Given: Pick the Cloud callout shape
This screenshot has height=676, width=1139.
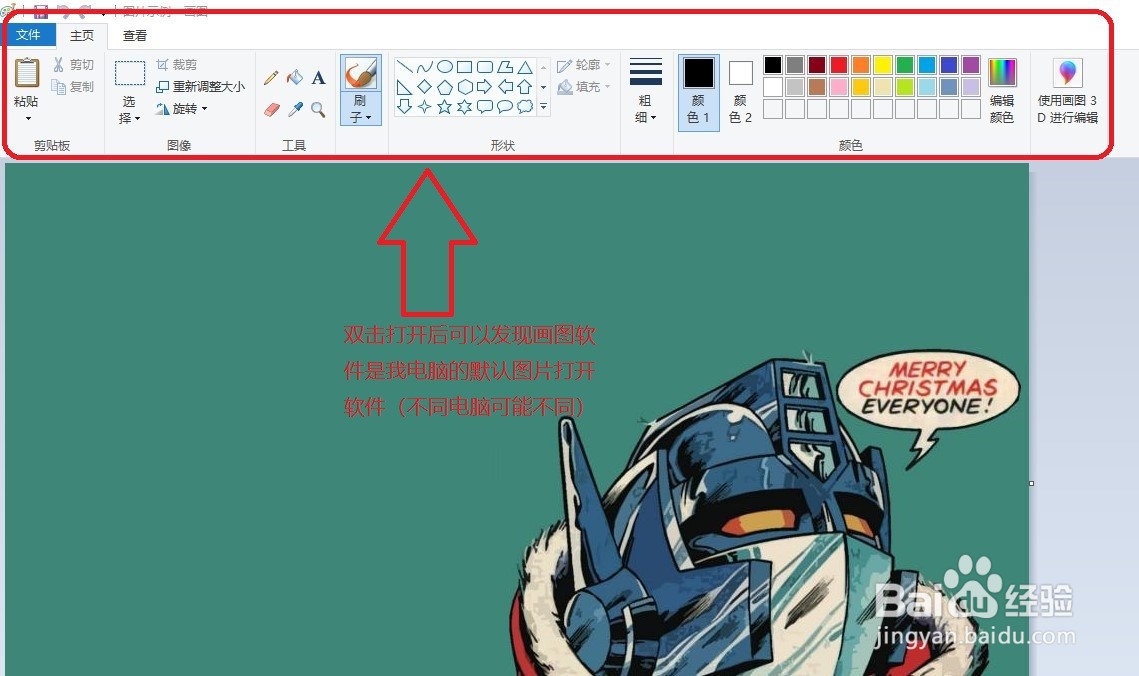Looking at the screenshot, I should point(524,107).
